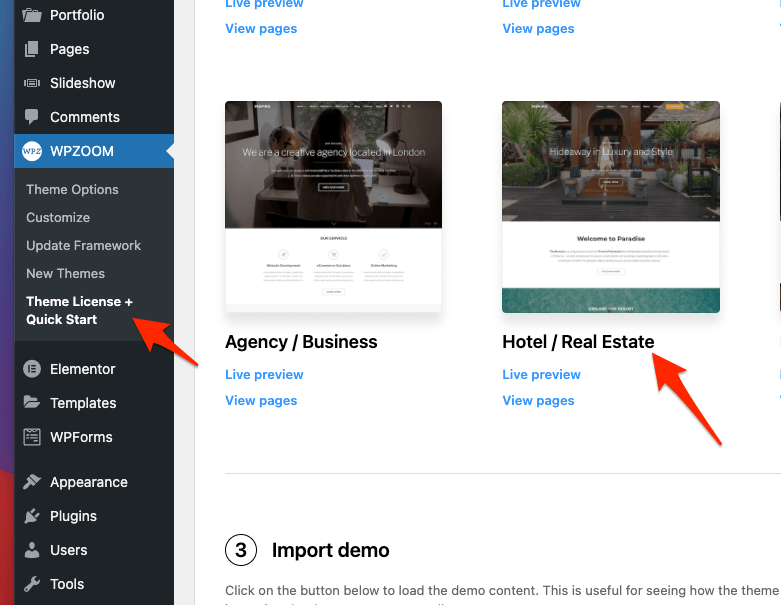Click the Portfolio folder icon

coord(32,15)
